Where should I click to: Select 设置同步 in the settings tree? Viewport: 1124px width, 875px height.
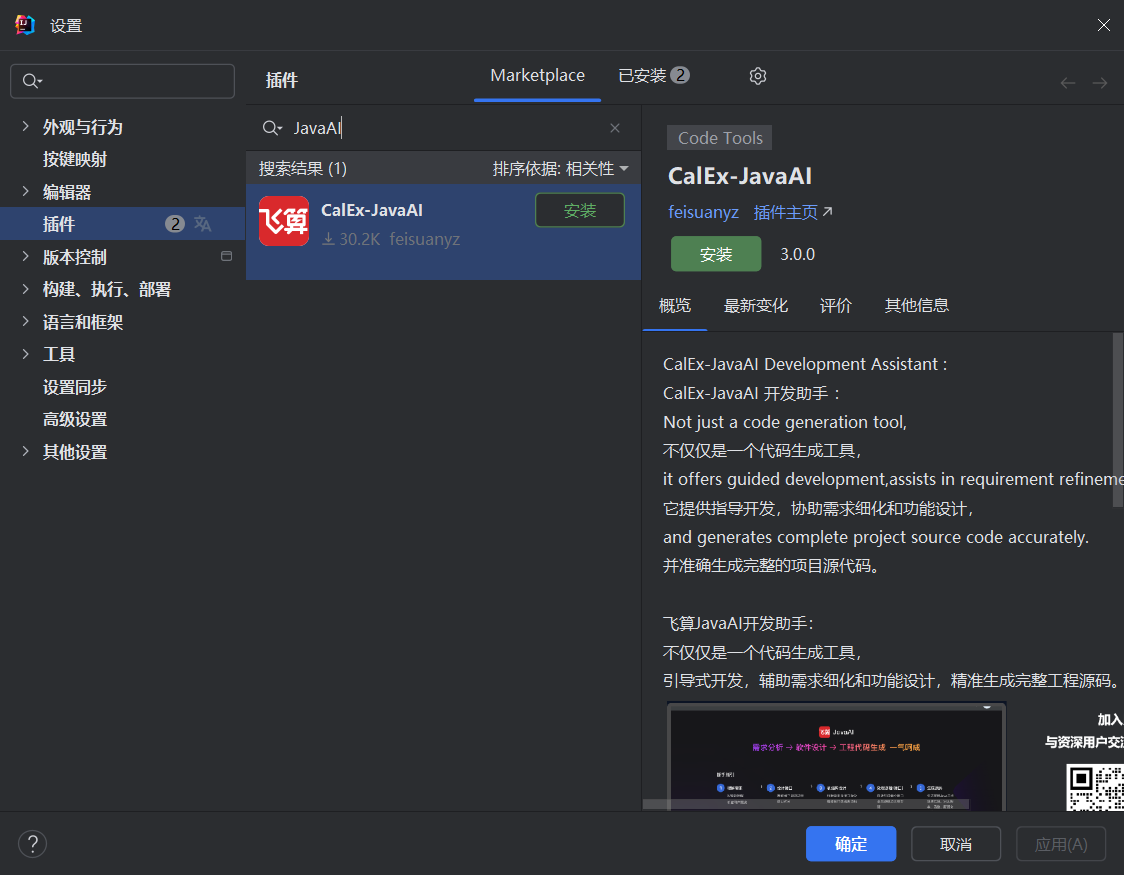[x=75, y=387]
